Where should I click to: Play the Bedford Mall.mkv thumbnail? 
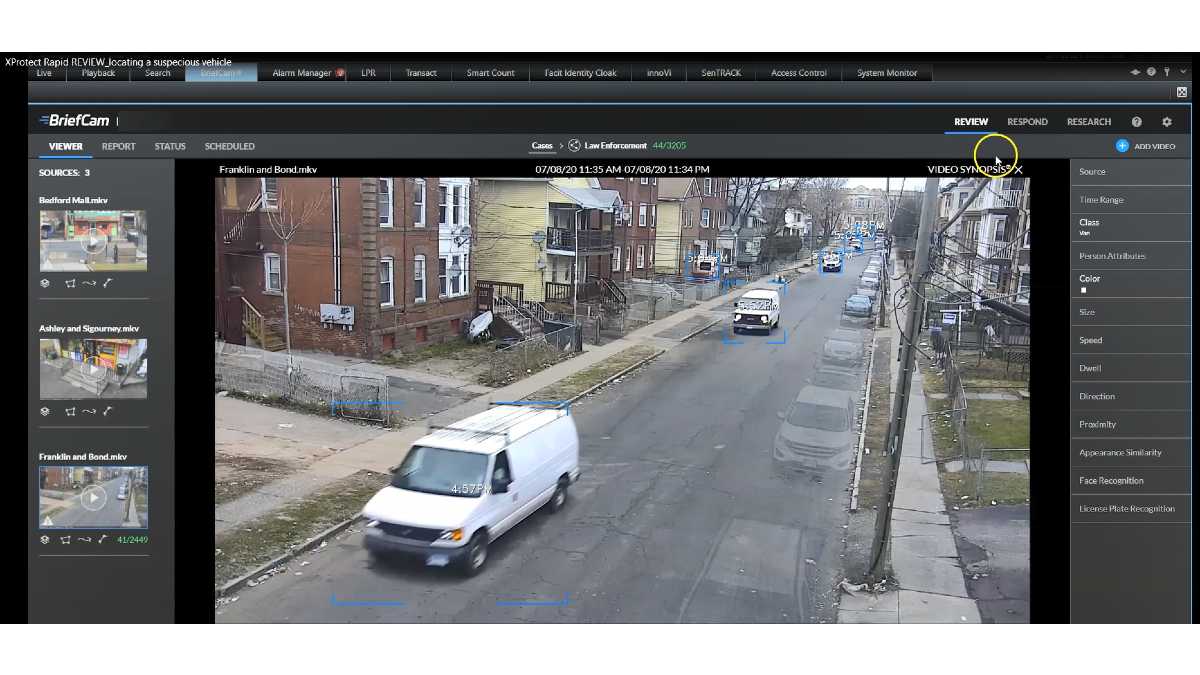(x=93, y=241)
